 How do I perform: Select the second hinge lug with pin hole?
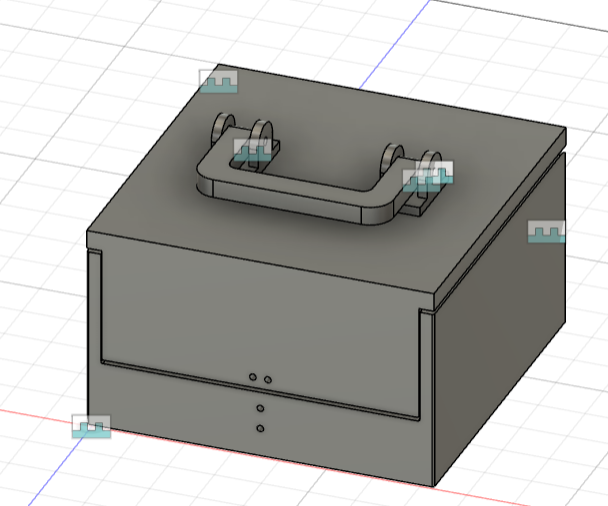[x=262, y=136]
